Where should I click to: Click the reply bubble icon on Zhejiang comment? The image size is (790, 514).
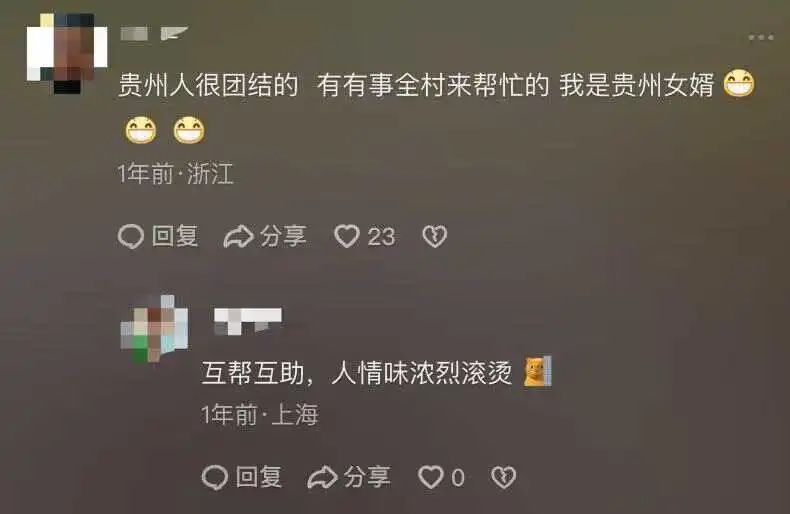(x=130, y=236)
